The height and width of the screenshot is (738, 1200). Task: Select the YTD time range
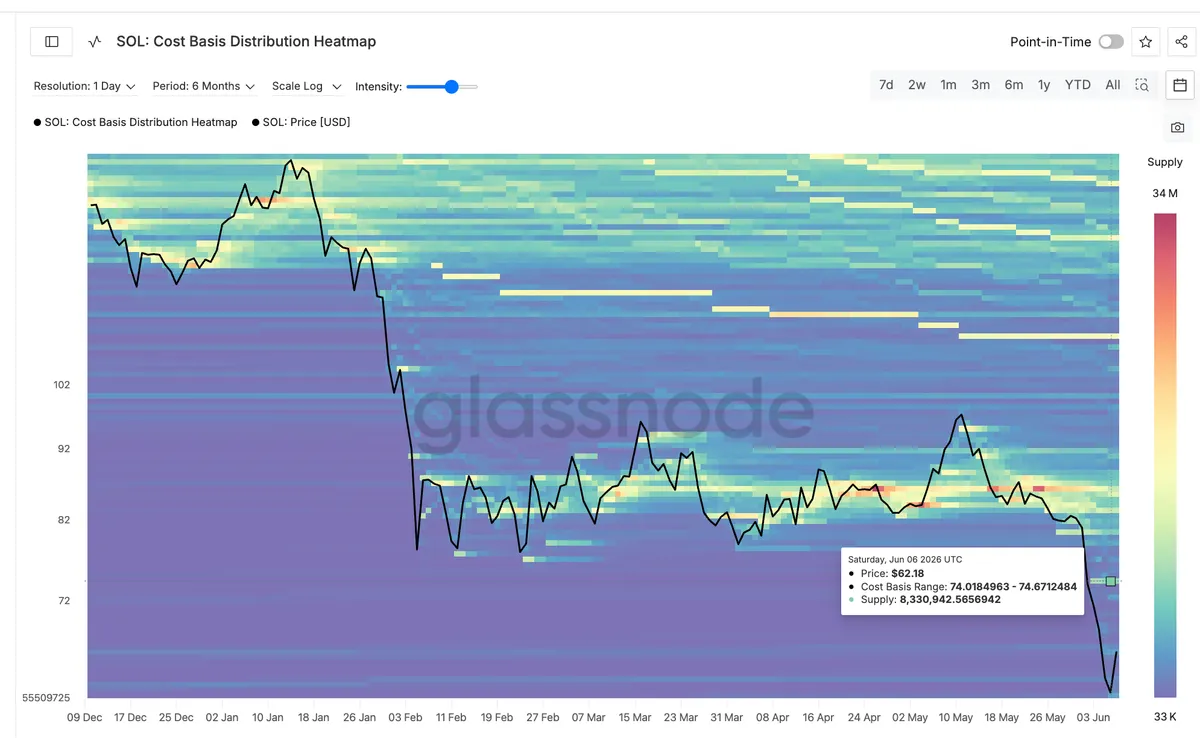[x=1078, y=85]
